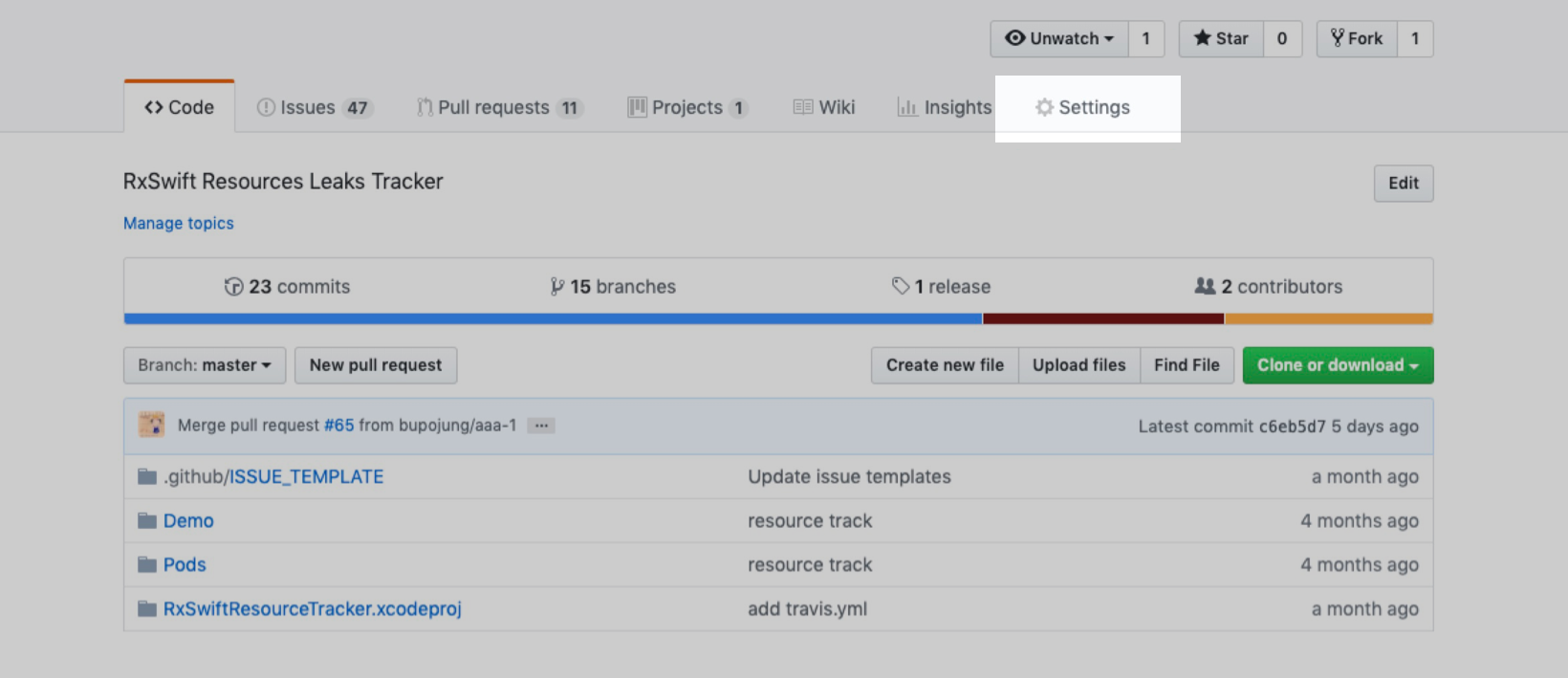Fork this repository
The width and height of the screenshot is (1568, 678).
pos(1357,39)
